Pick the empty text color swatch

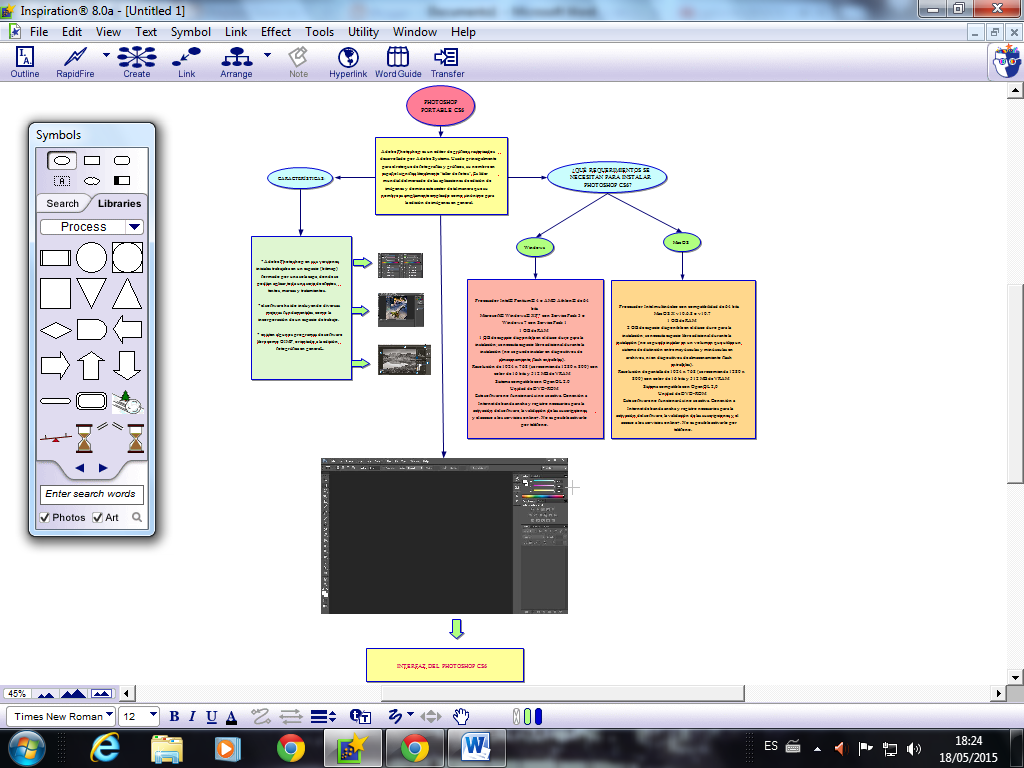click(x=517, y=716)
